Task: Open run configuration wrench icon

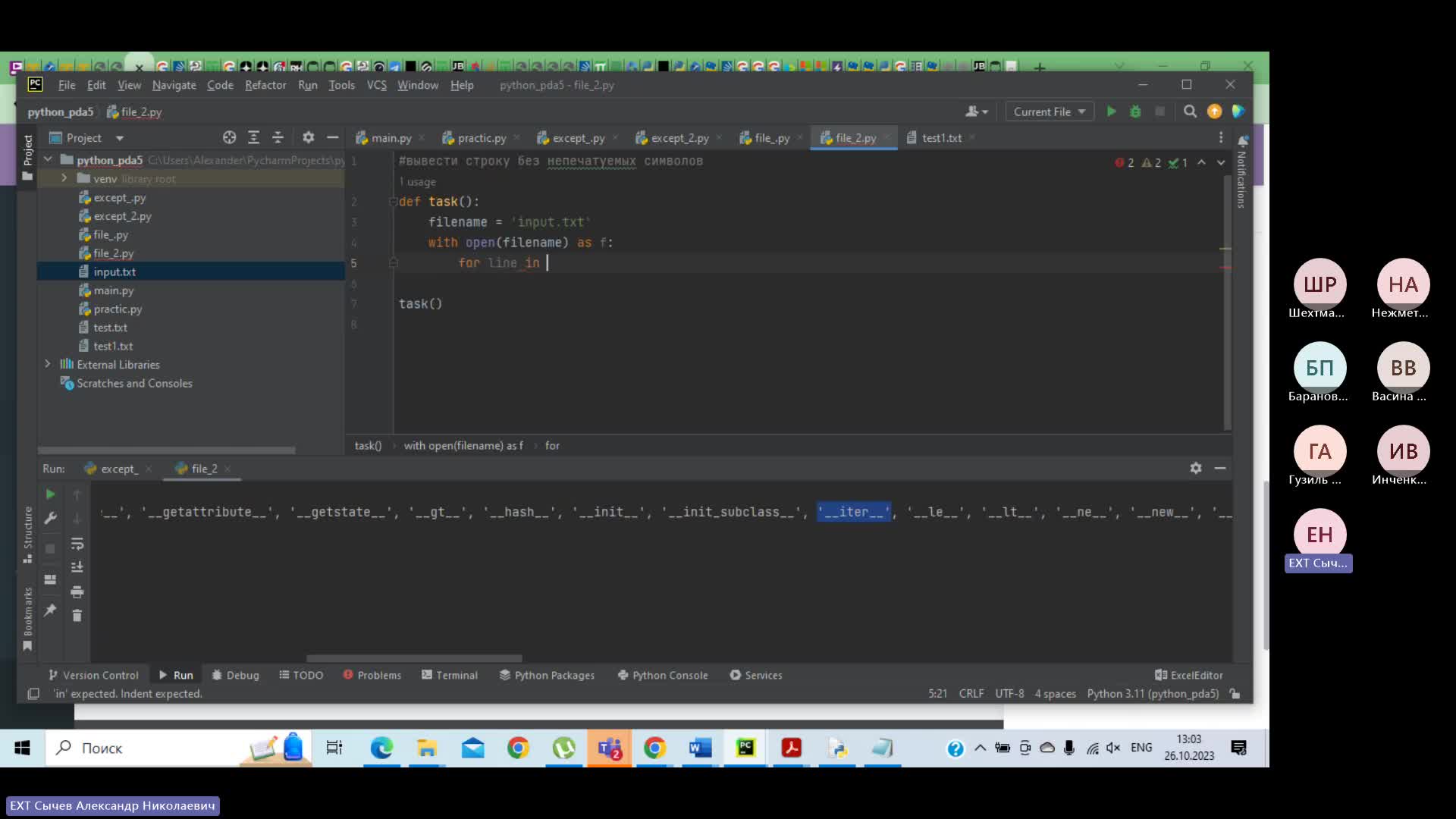Action: tap(50, 518)
